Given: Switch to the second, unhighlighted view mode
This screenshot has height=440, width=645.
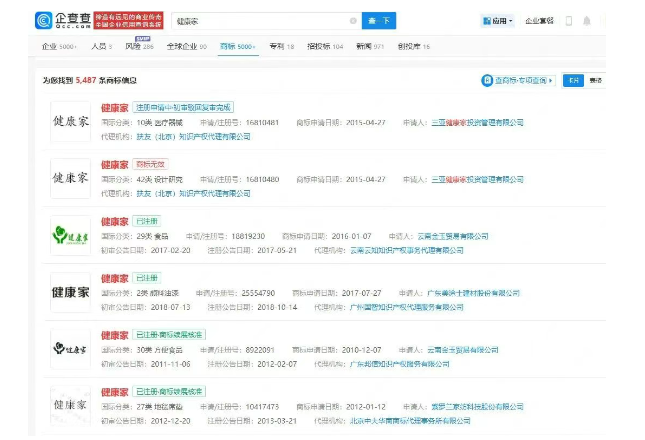Looking at the screenshot, I should coord(595,80).
